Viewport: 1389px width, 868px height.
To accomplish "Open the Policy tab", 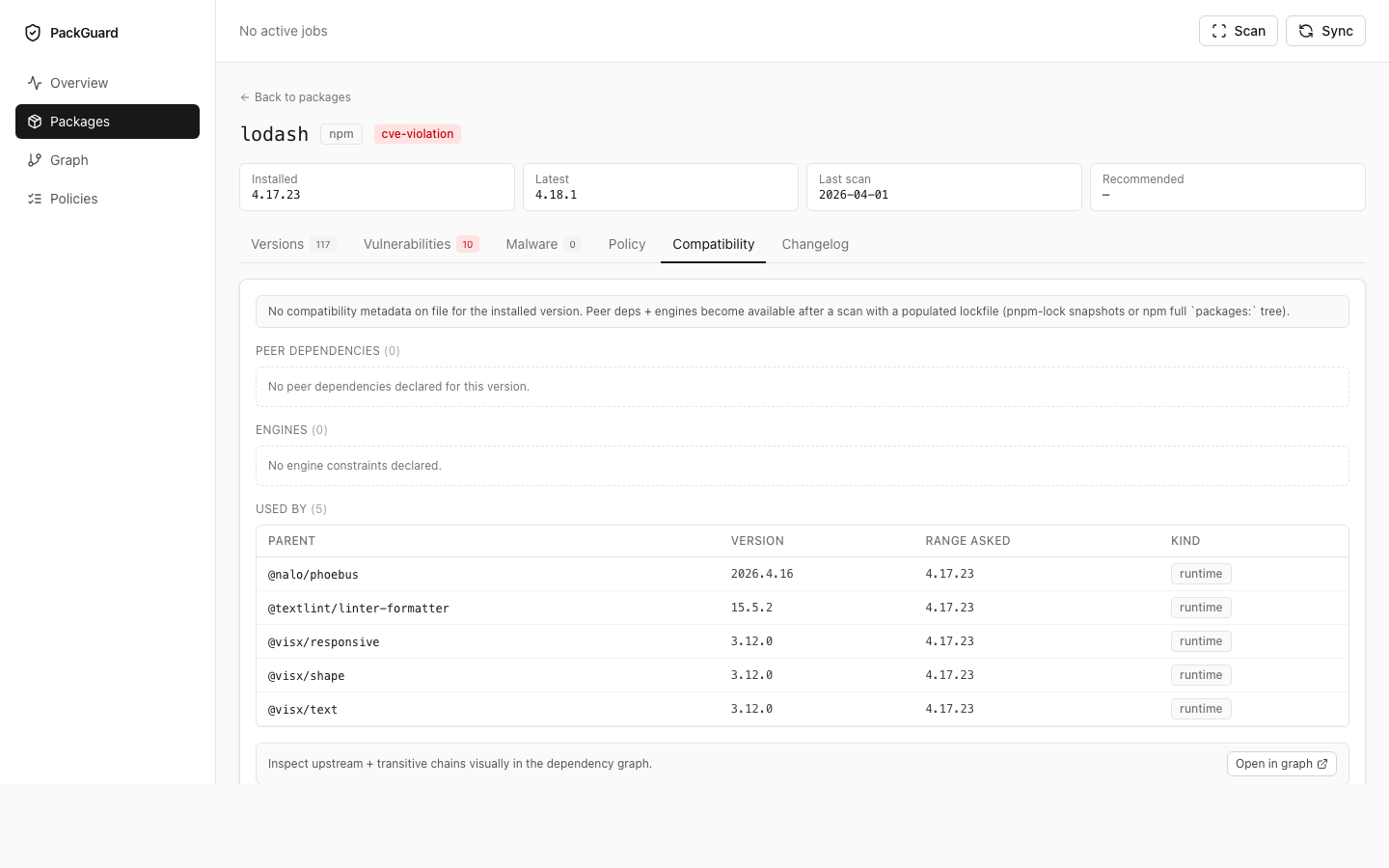I will [x=627, y=244].
